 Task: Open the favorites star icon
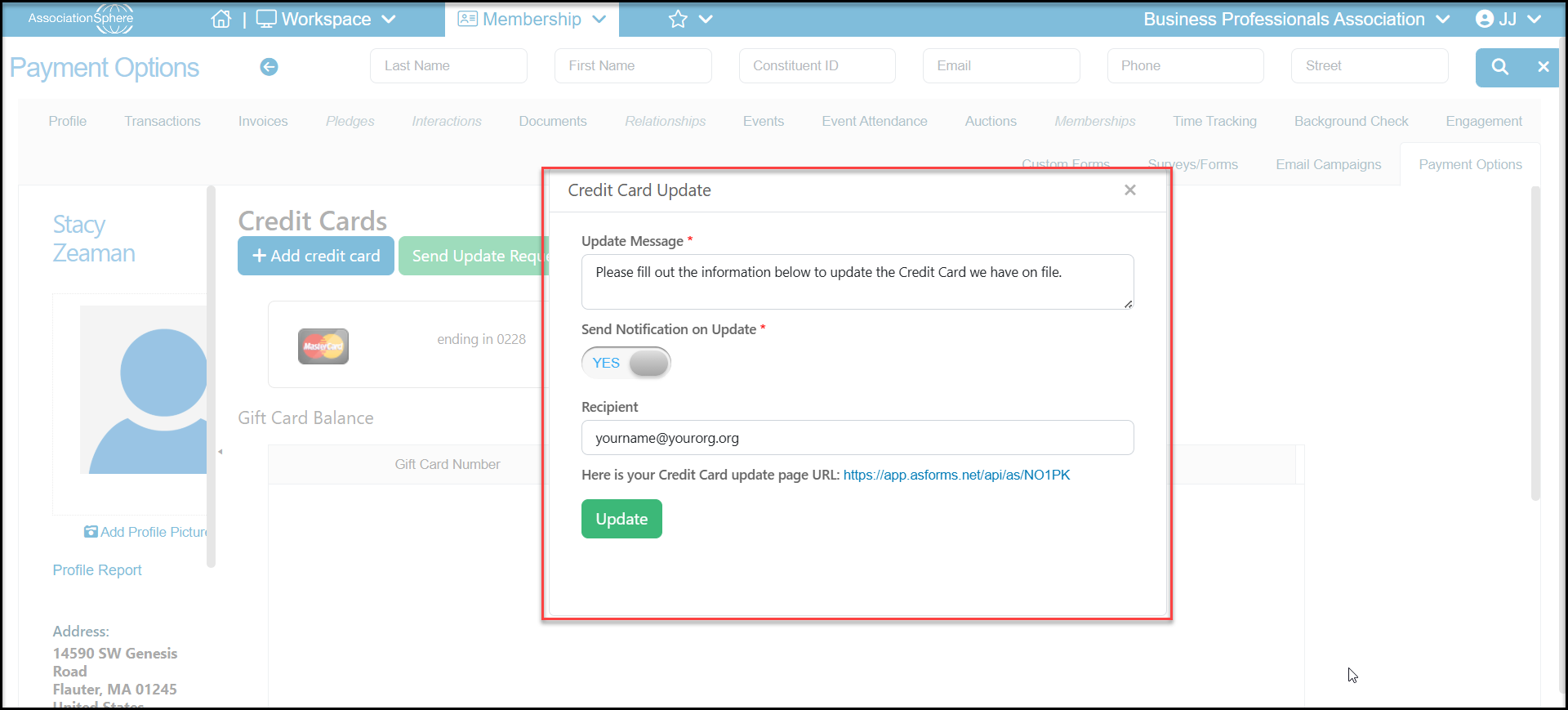coord(678,19)
